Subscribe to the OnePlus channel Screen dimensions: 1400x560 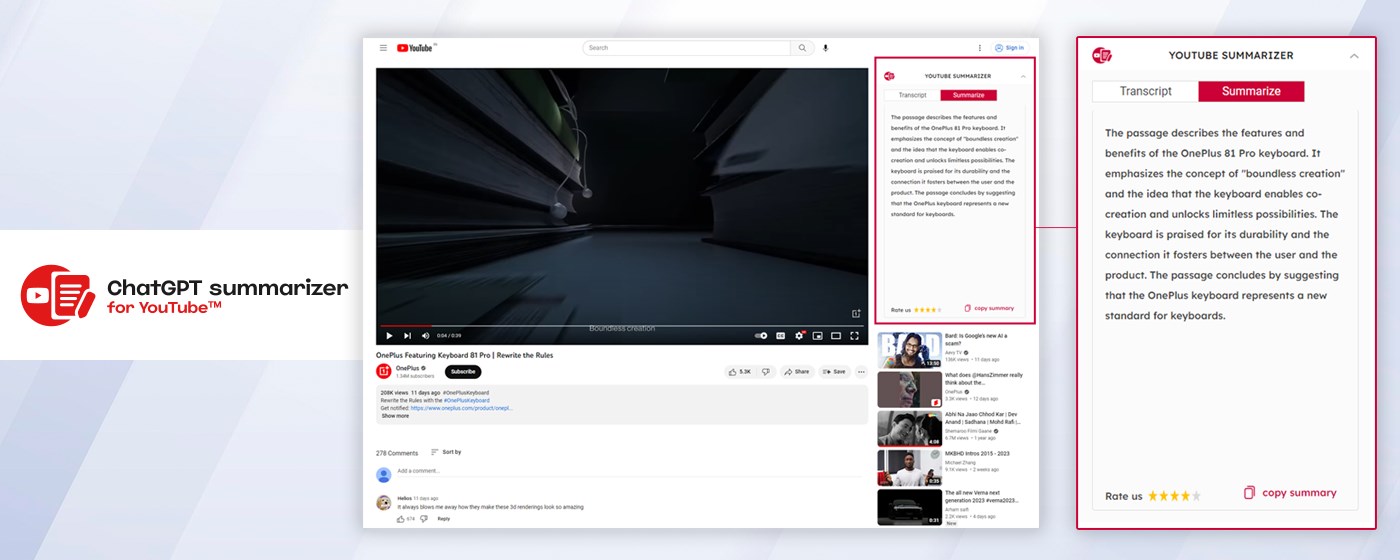click(463, 371)
